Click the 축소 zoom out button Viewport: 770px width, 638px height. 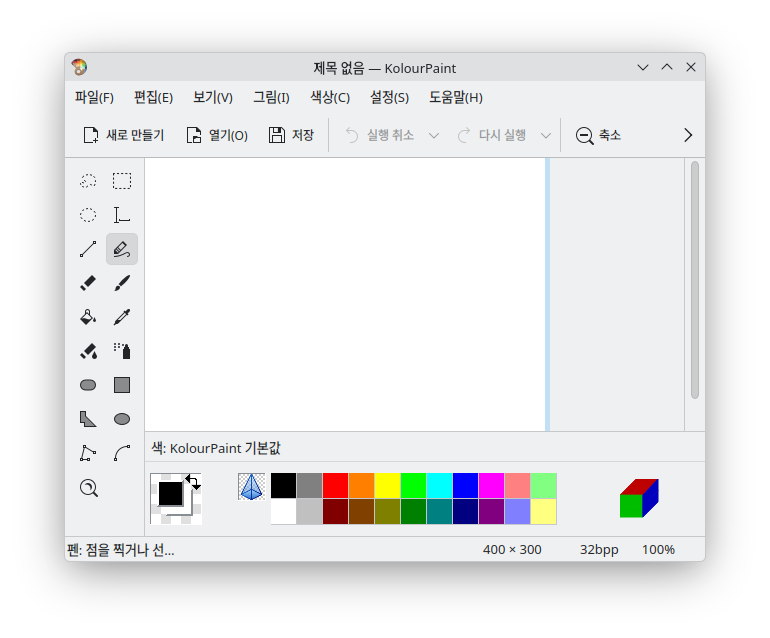point(599,135)
